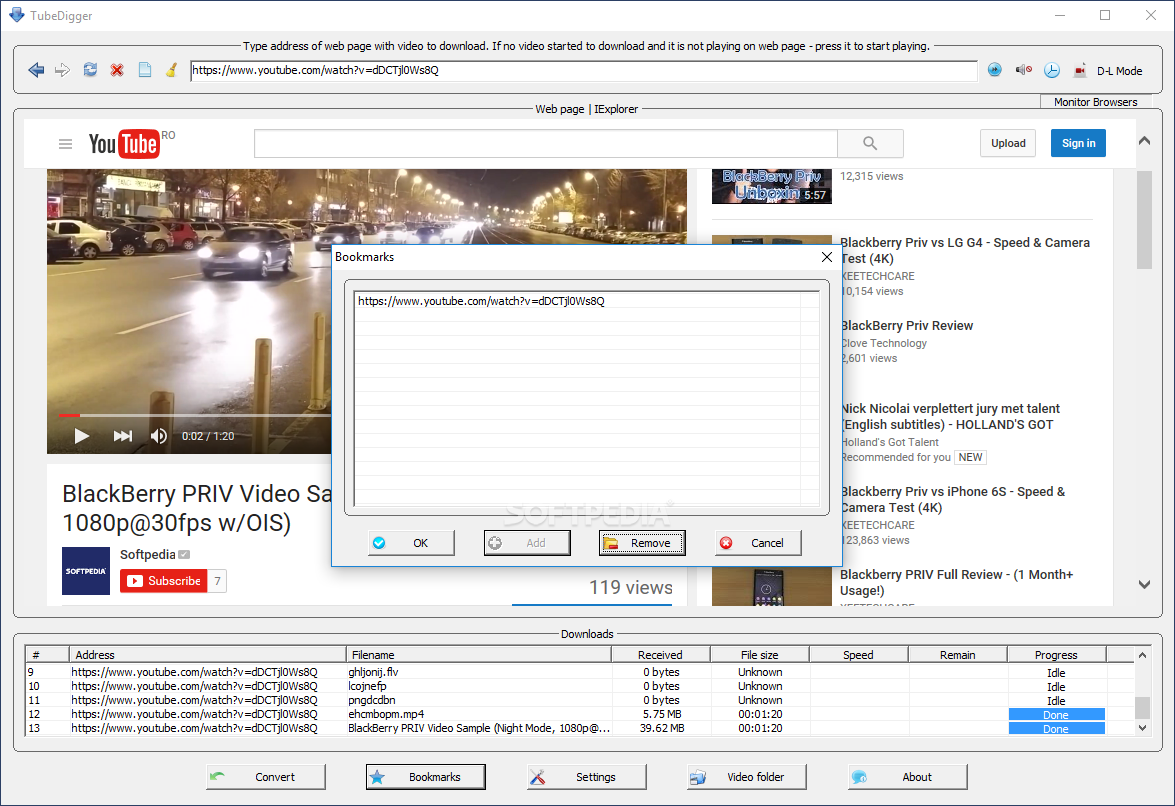Click the web page scroll down arrow
The width and height of the screenshot is (1175, 806).
click(1144, 584)
